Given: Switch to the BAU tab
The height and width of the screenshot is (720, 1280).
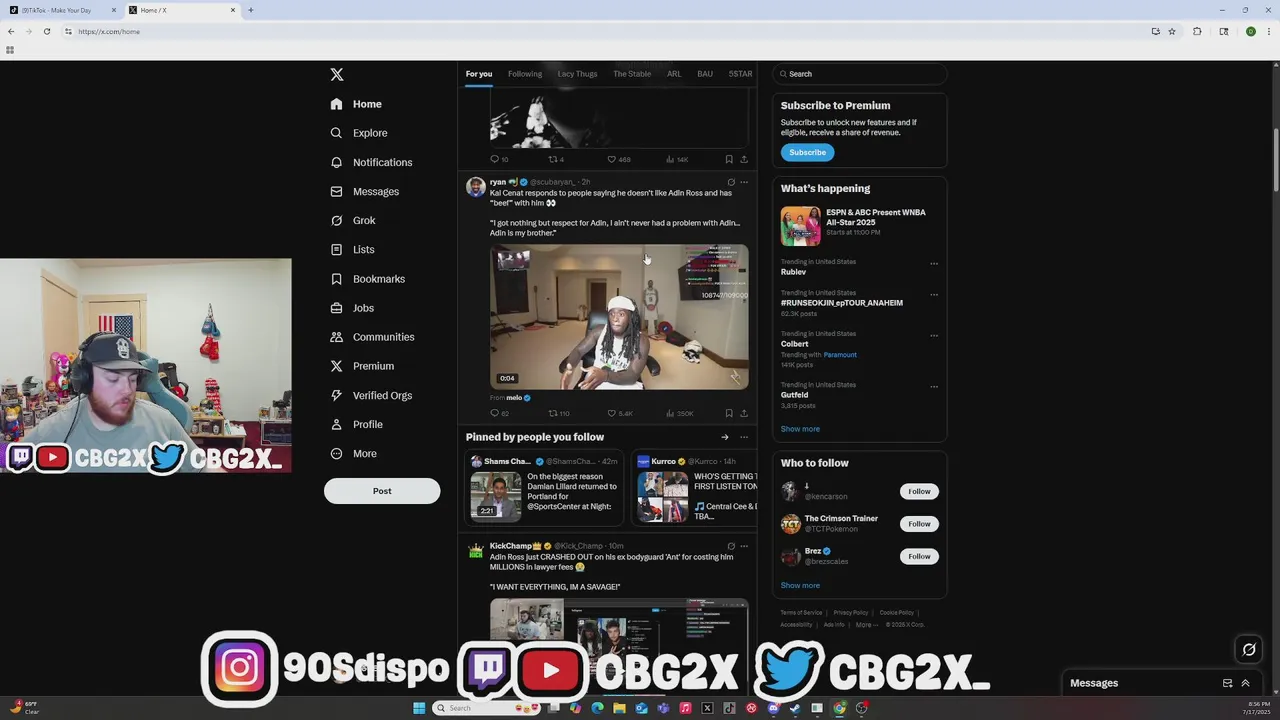Looking at the screenshot, I should pyautogui.click(x=705, y=74).
